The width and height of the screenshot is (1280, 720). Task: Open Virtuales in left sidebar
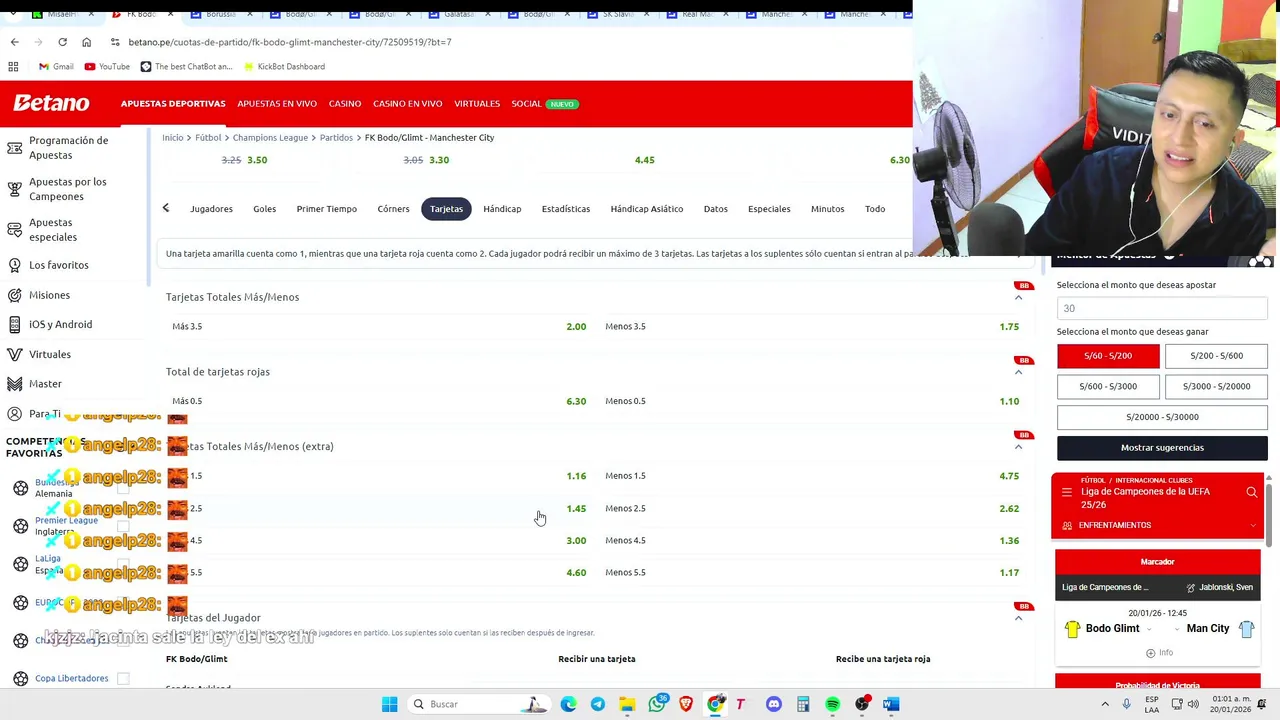[x=49, y=354]
